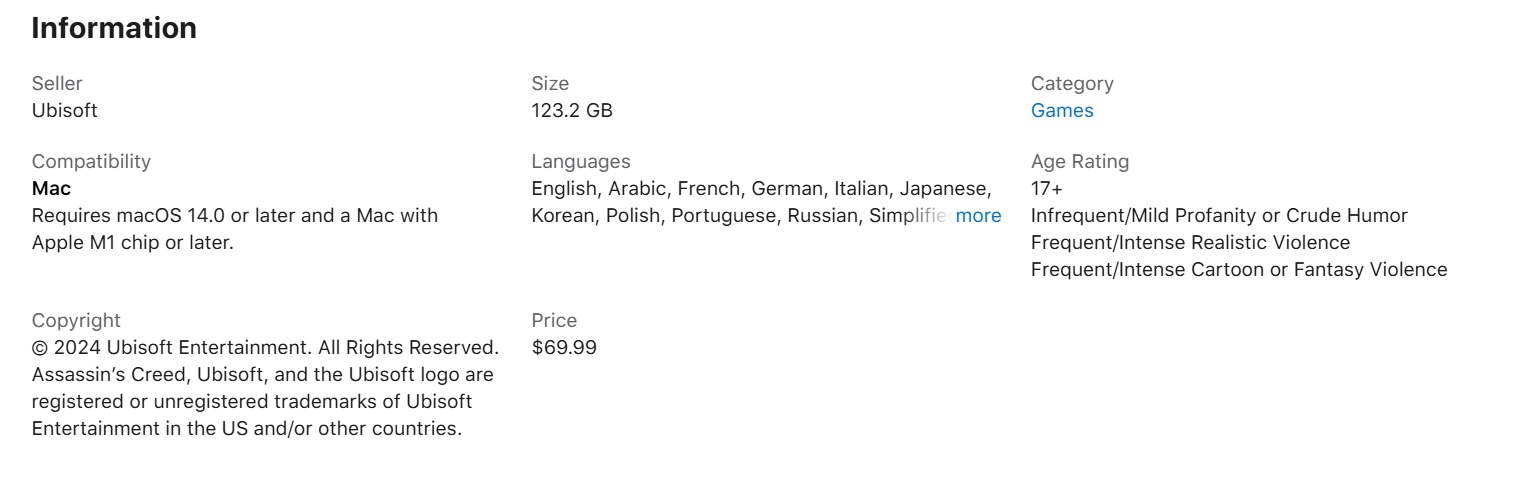Click the Seller field label
Viewport: 1533px width, 497px height.
(57, 84)
